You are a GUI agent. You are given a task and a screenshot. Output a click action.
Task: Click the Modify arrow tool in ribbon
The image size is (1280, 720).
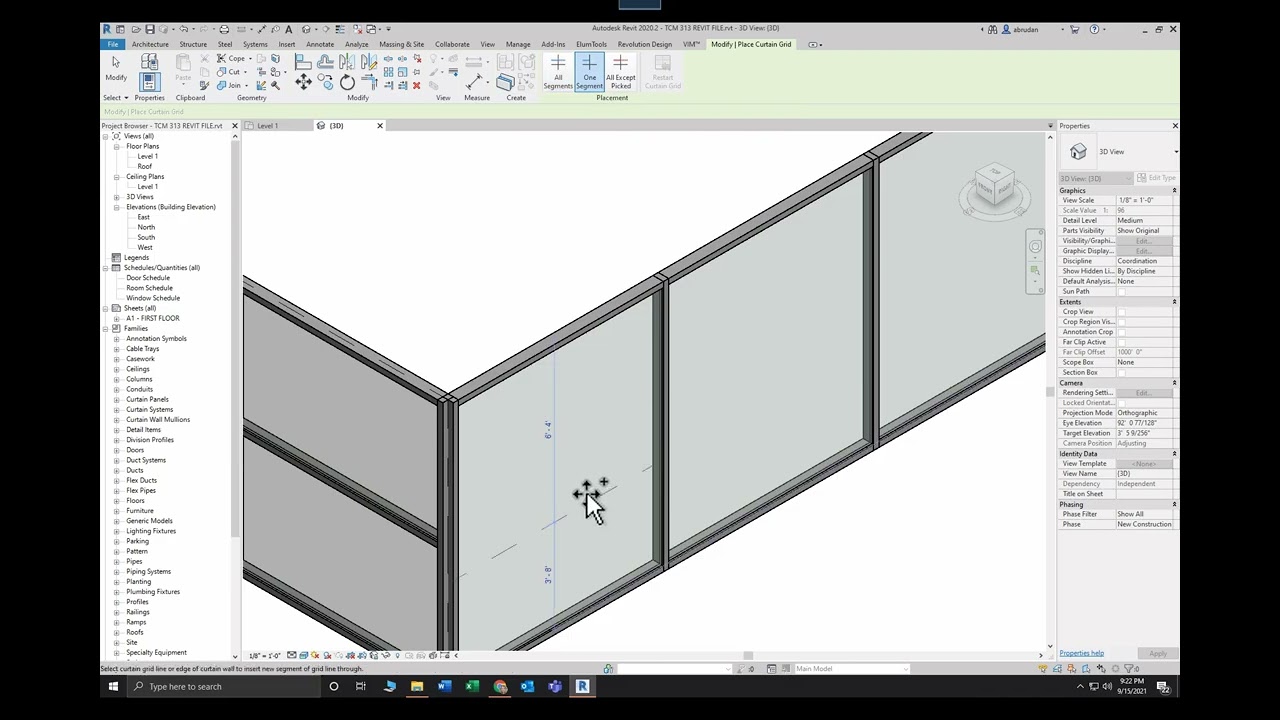coord(116,69)
